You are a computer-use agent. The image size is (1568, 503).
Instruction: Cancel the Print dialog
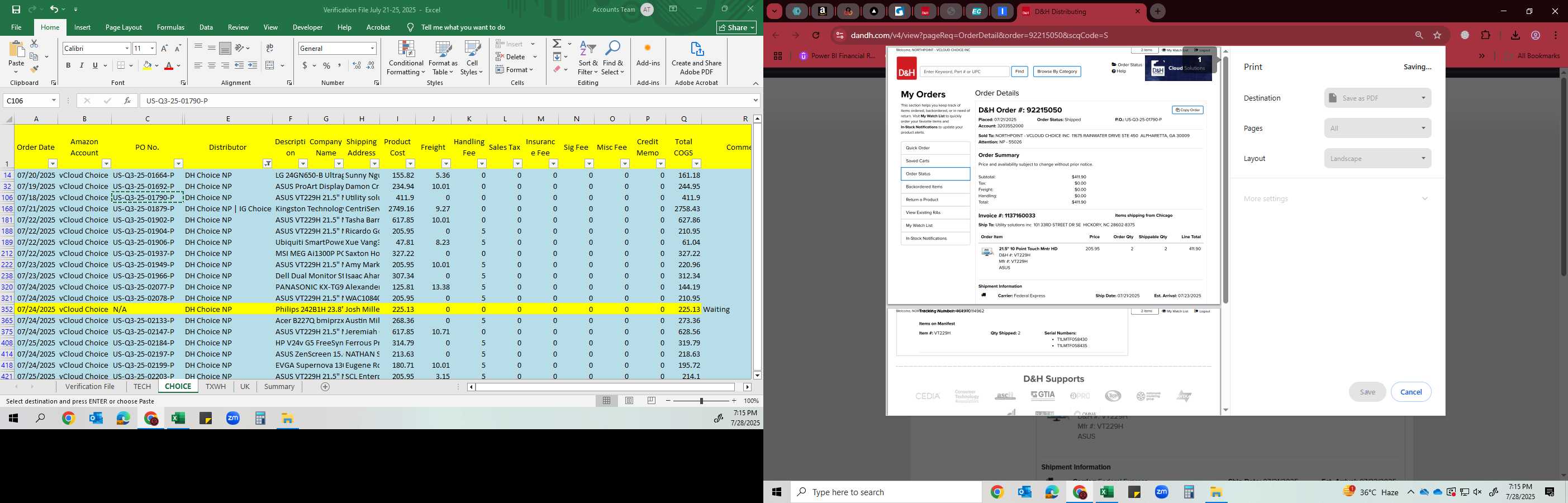pyautogui.click(x=1411, y=392)
